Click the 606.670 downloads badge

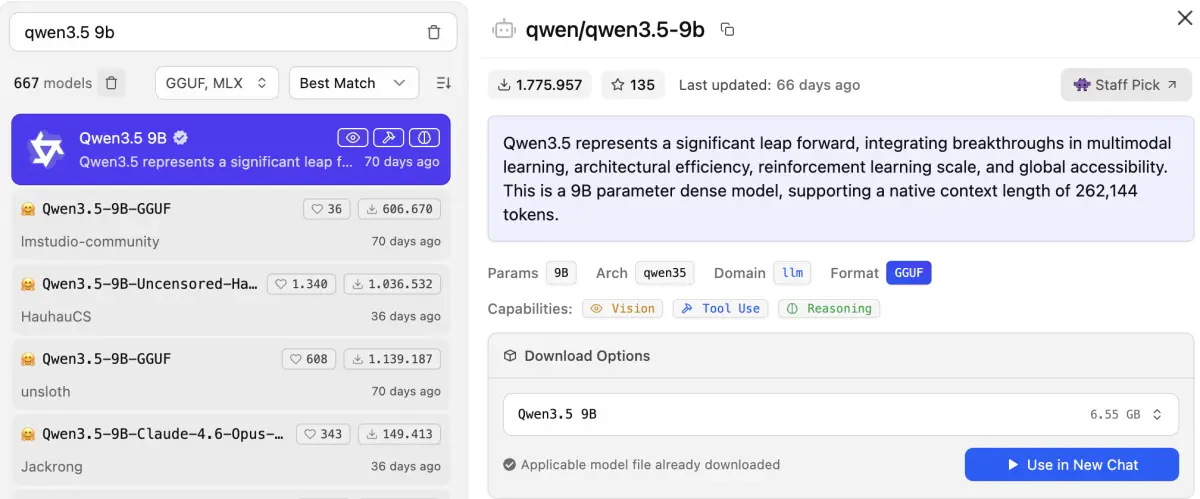tap(399, 209)
